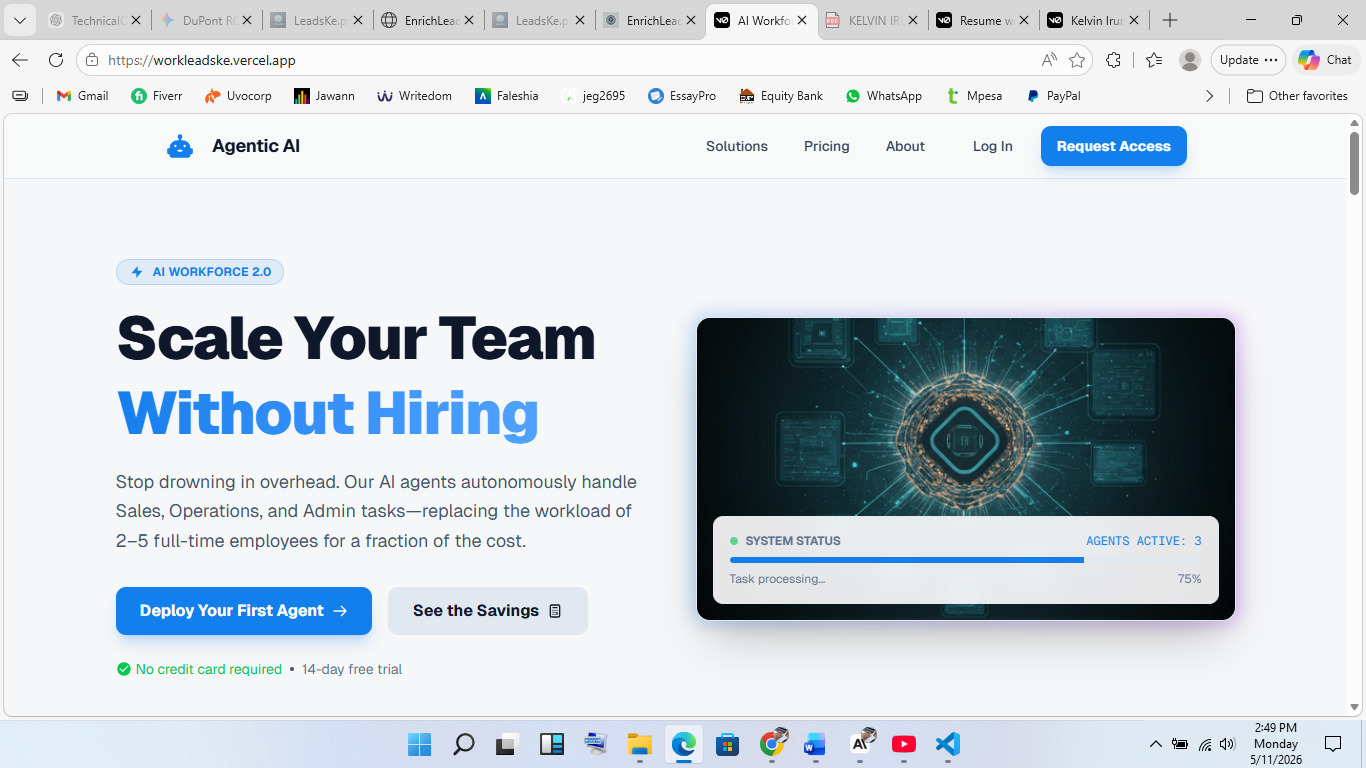Open the notification center icon
1366x768 pixels.
tap(1332, 744)
